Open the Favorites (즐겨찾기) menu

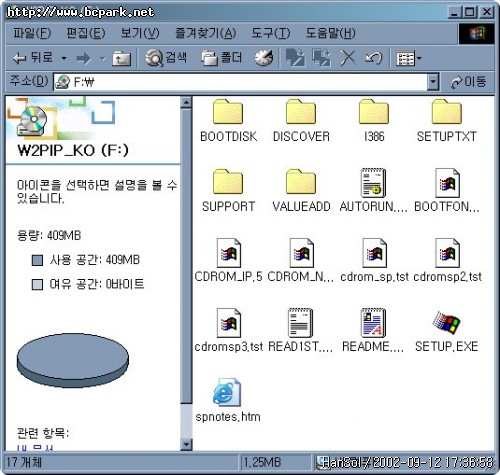click(x=206, y=33)
